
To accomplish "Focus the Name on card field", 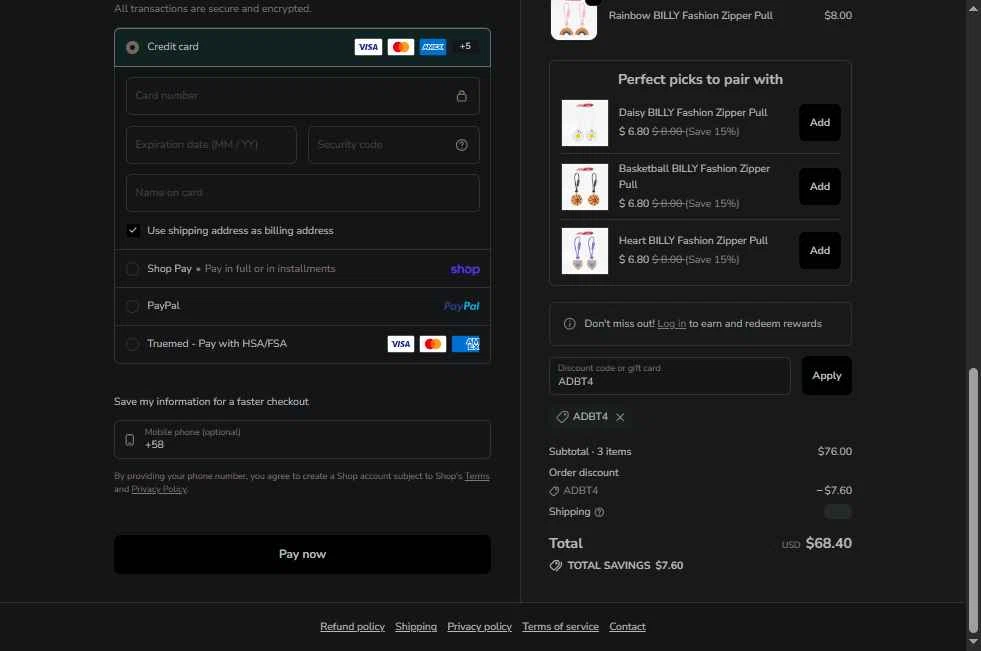I will (303, 193).
